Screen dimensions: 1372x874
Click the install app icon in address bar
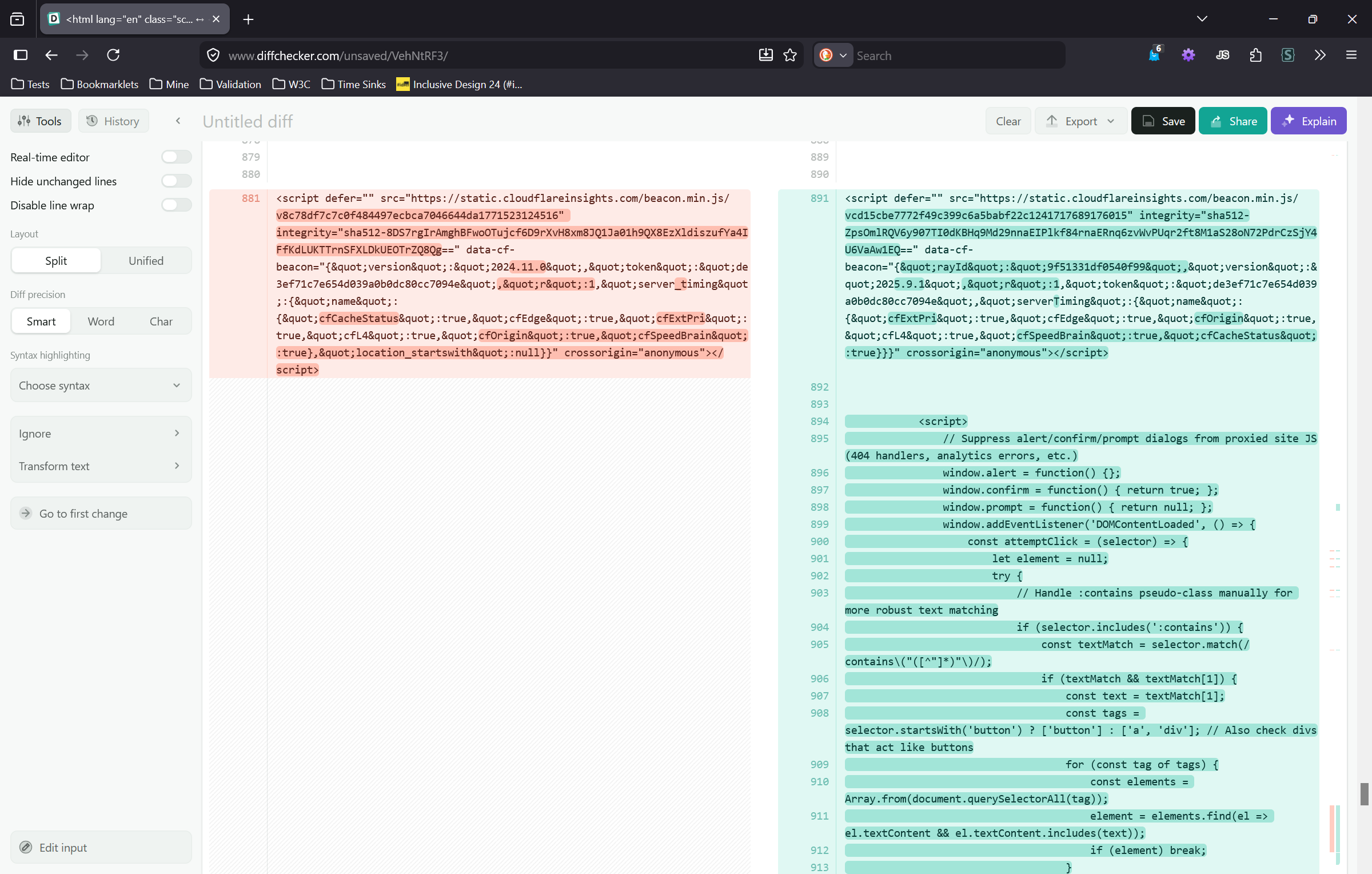(765, 55)
